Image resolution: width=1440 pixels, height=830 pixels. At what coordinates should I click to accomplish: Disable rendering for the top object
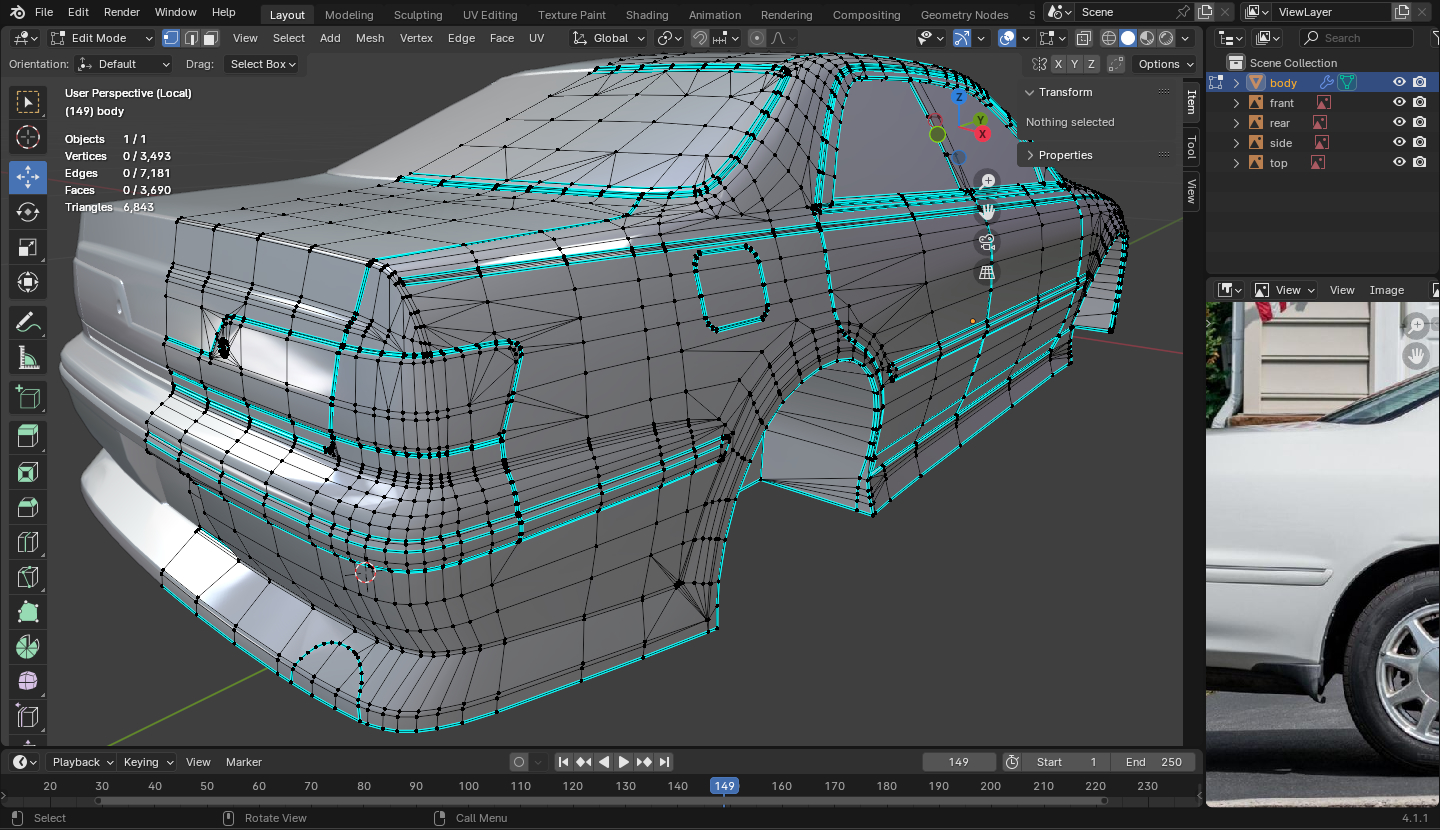(x=1419, y=163)
